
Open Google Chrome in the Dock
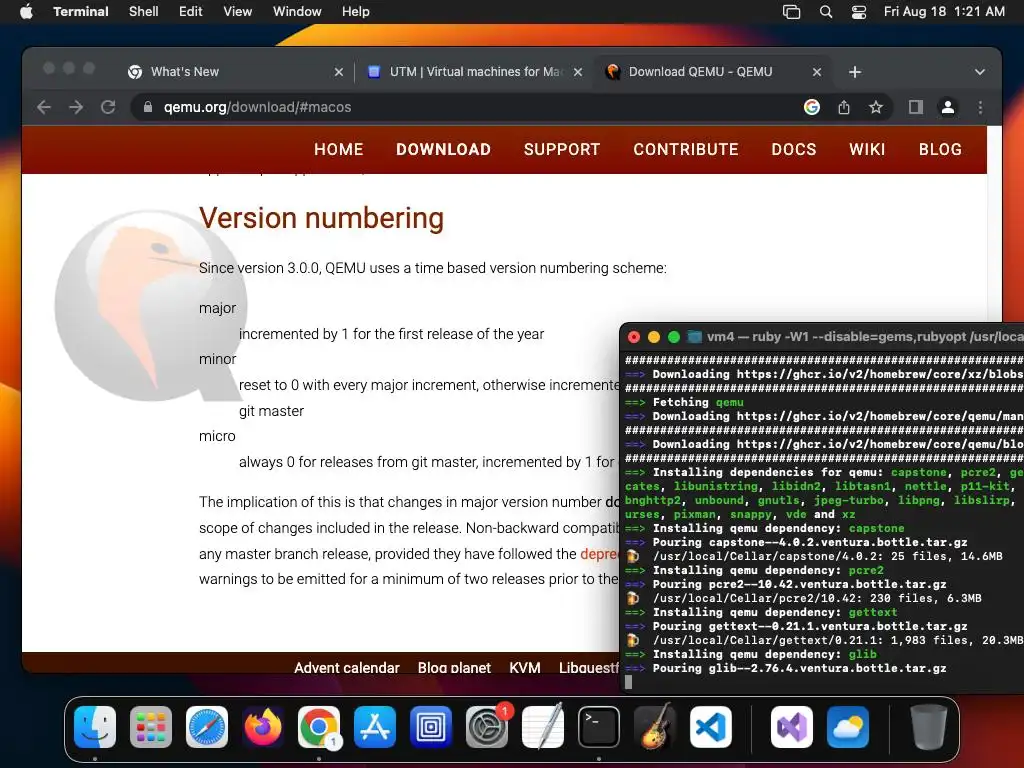(x=319, y=727)
